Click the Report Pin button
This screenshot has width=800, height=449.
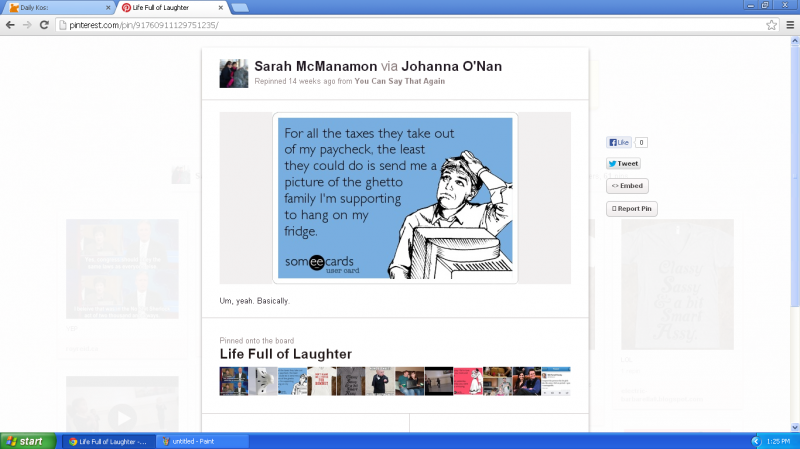(632, 208)
